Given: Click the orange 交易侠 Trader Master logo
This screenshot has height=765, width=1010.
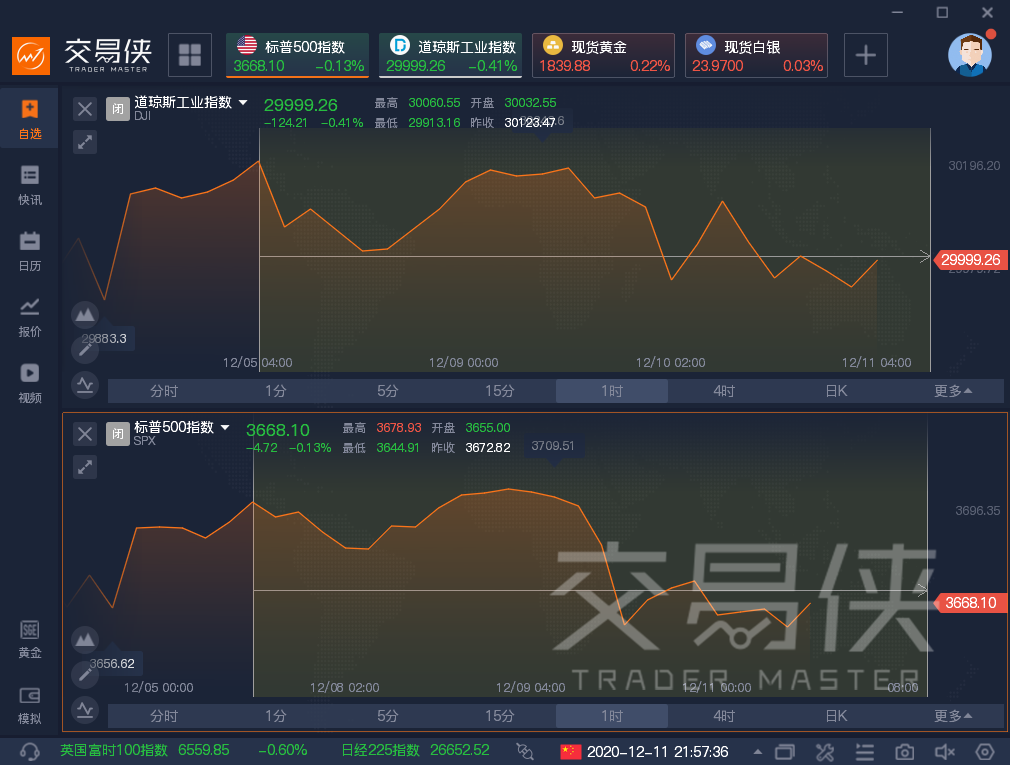Looking at the screenshot, I should tap(31, 55).
